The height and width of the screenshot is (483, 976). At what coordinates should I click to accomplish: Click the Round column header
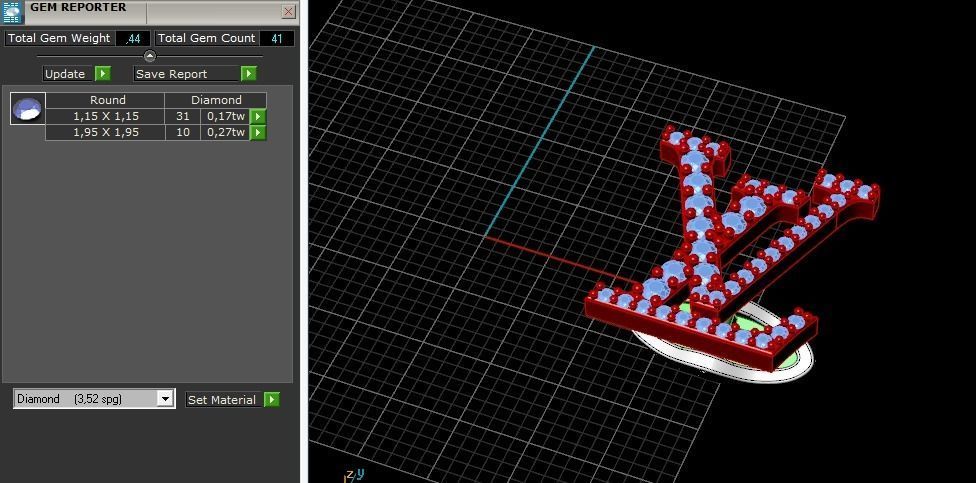(x=105, y=100)
